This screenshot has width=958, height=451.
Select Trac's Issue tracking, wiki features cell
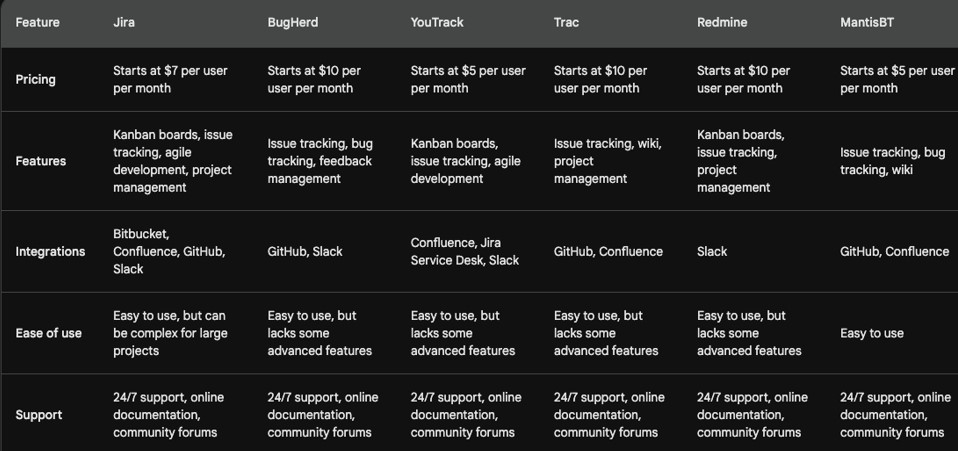coord(607,161)
